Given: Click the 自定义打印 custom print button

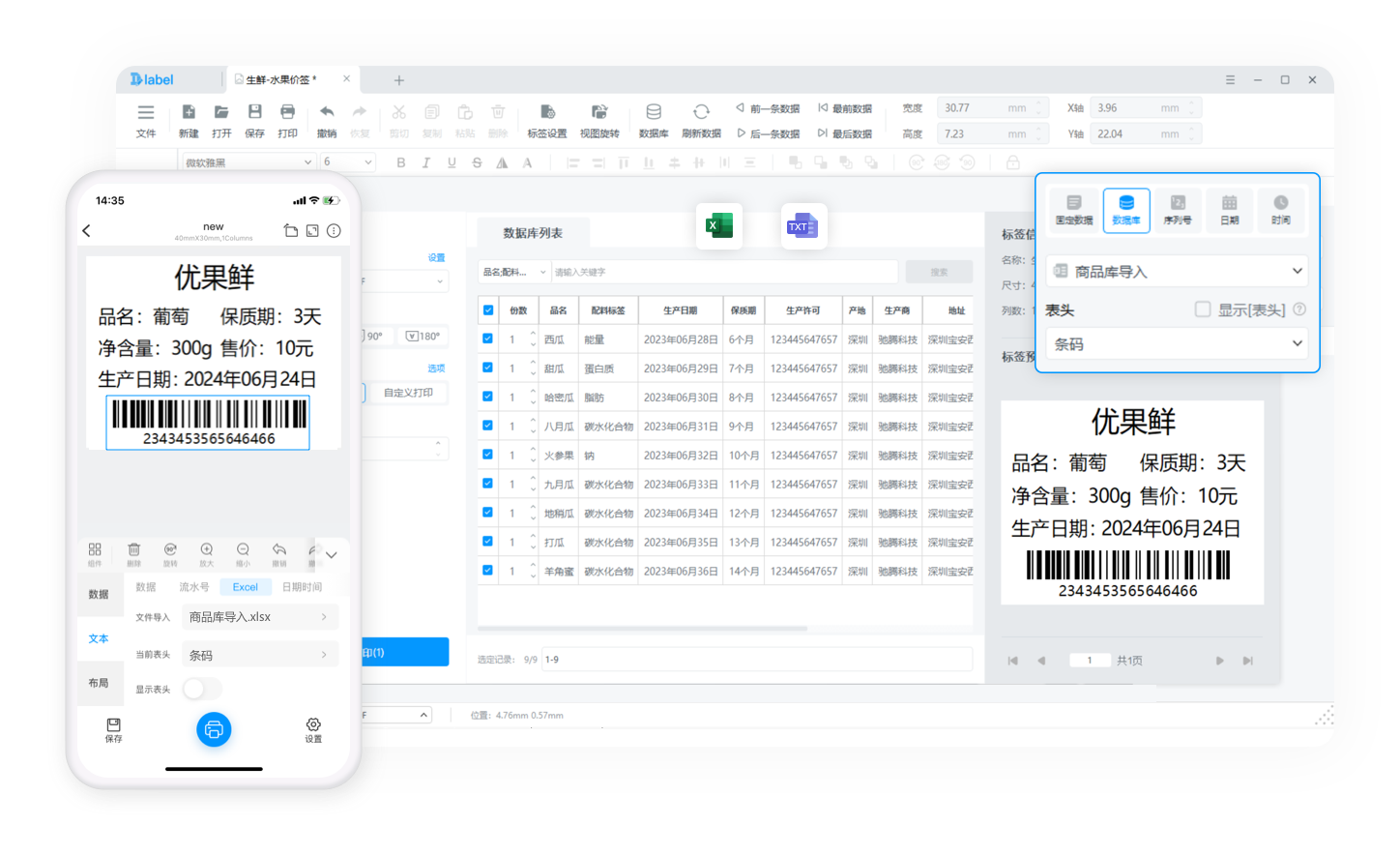Looking at the screenshot, I should click(407, 393).
